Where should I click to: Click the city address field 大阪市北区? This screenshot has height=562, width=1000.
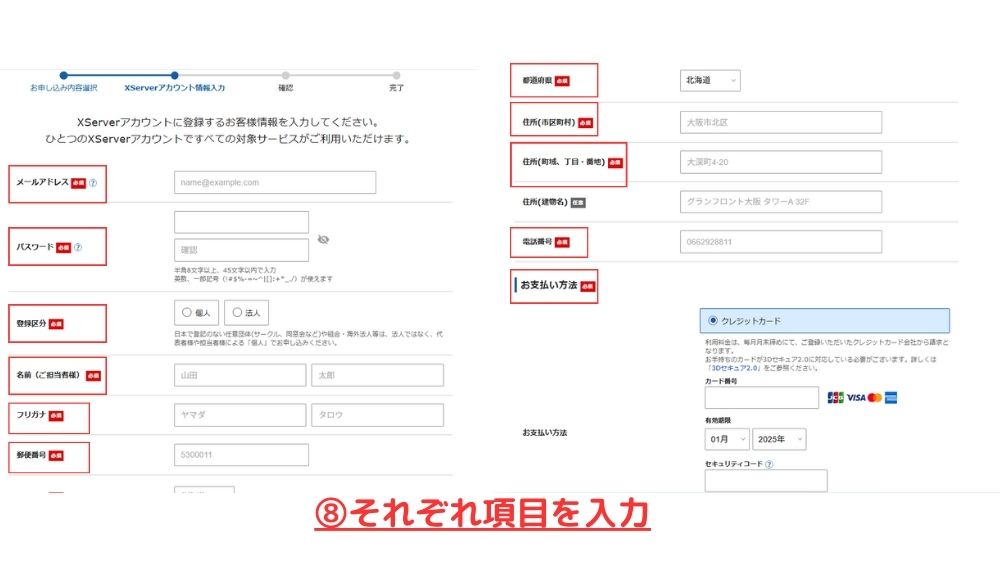click(781, 122)
